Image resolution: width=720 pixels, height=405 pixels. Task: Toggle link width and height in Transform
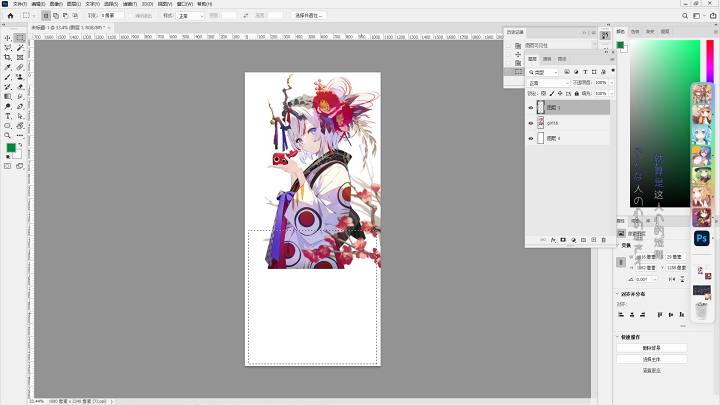621,262
